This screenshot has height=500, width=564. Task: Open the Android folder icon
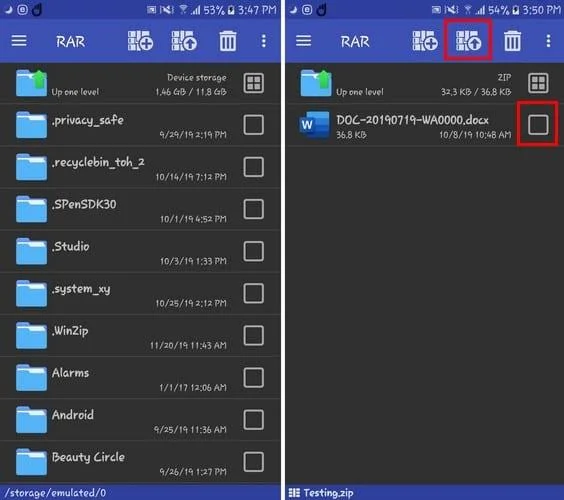(x=31, y=419)
